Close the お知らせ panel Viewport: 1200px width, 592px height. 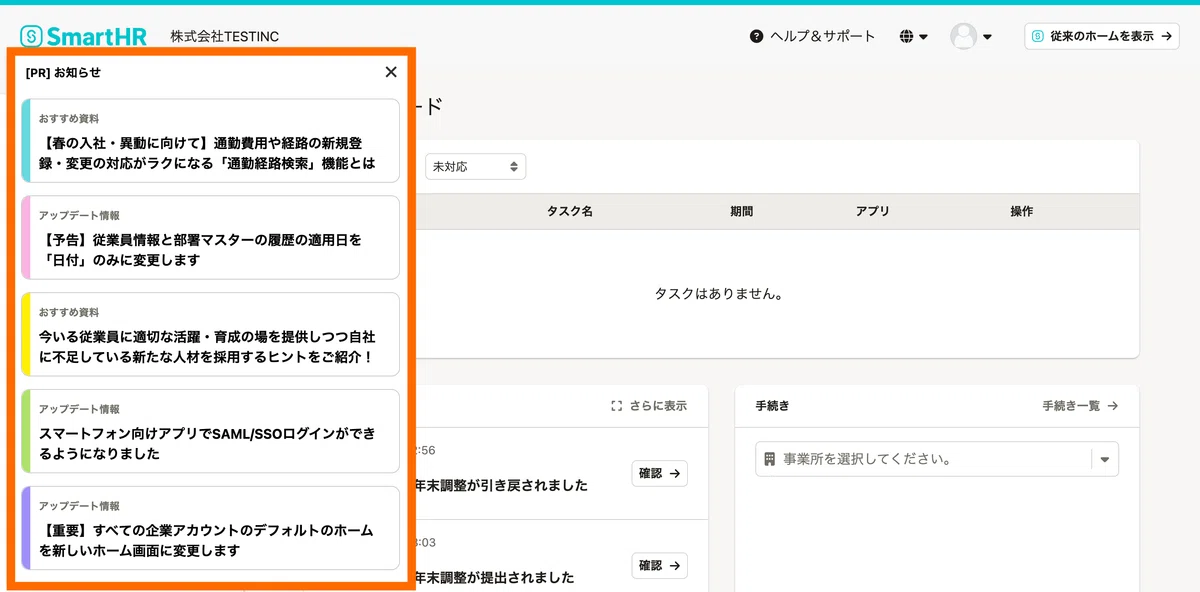click(391, 72)
